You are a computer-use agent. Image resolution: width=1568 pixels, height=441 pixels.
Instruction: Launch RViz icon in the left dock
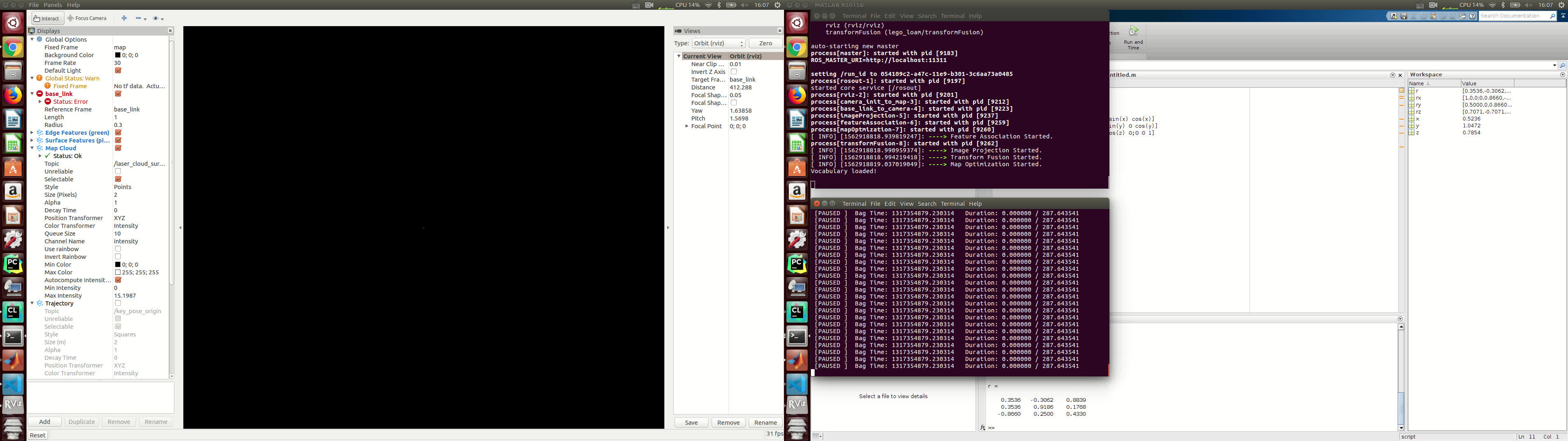point(13,403)
